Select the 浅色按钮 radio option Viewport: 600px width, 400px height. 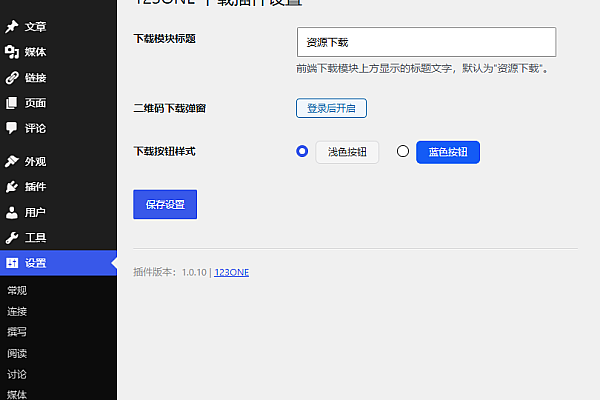[302, 151]
